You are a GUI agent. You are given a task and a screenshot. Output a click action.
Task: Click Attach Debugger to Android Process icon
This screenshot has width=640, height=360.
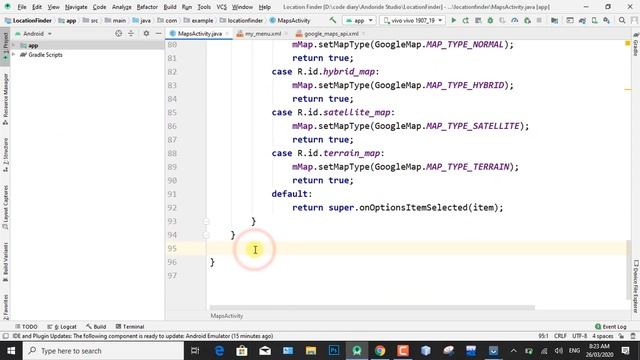(x=527, y=20)
